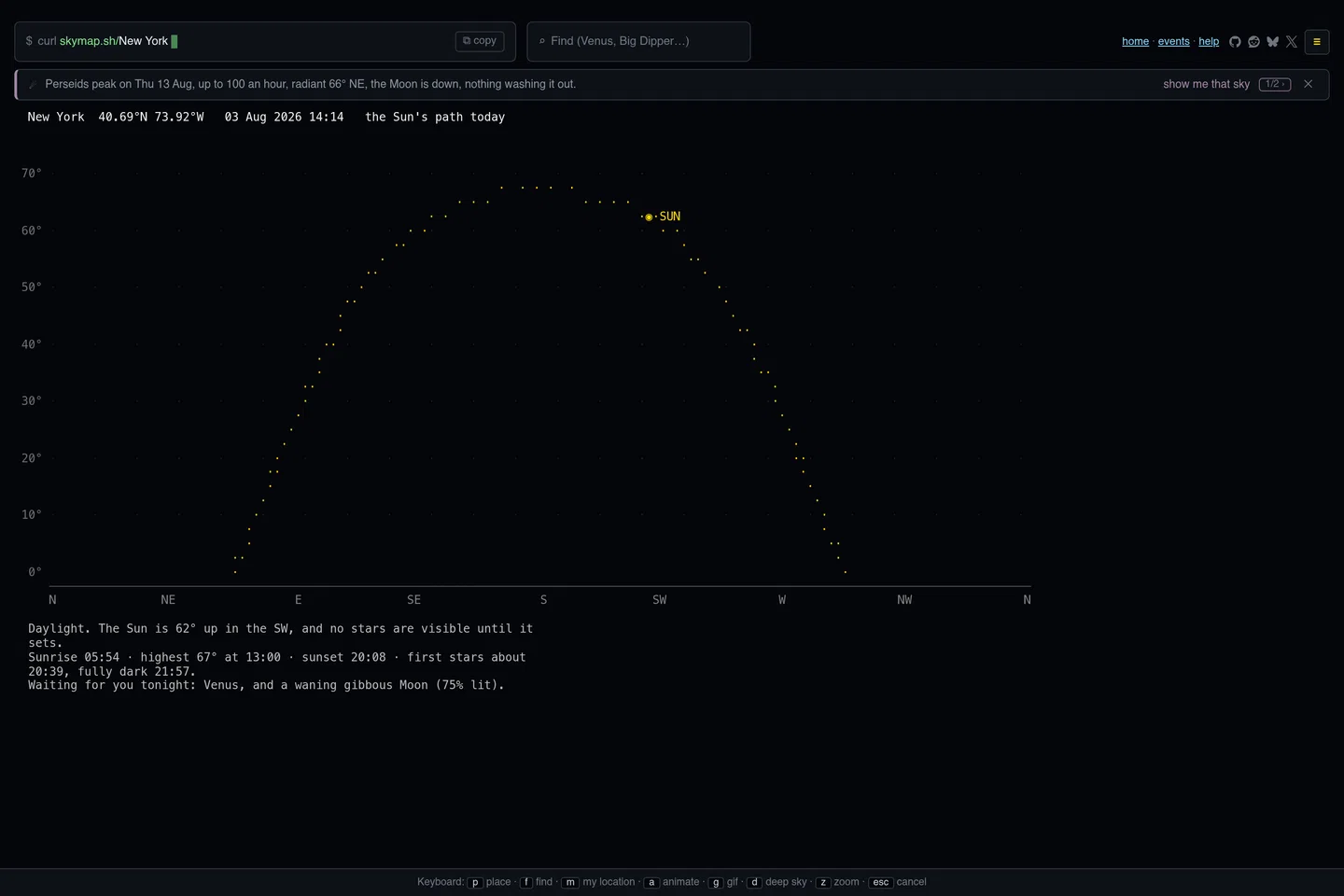Open the Reddit icon link
Viewport: 1344px width, 896px height.
coord(1253,42)
